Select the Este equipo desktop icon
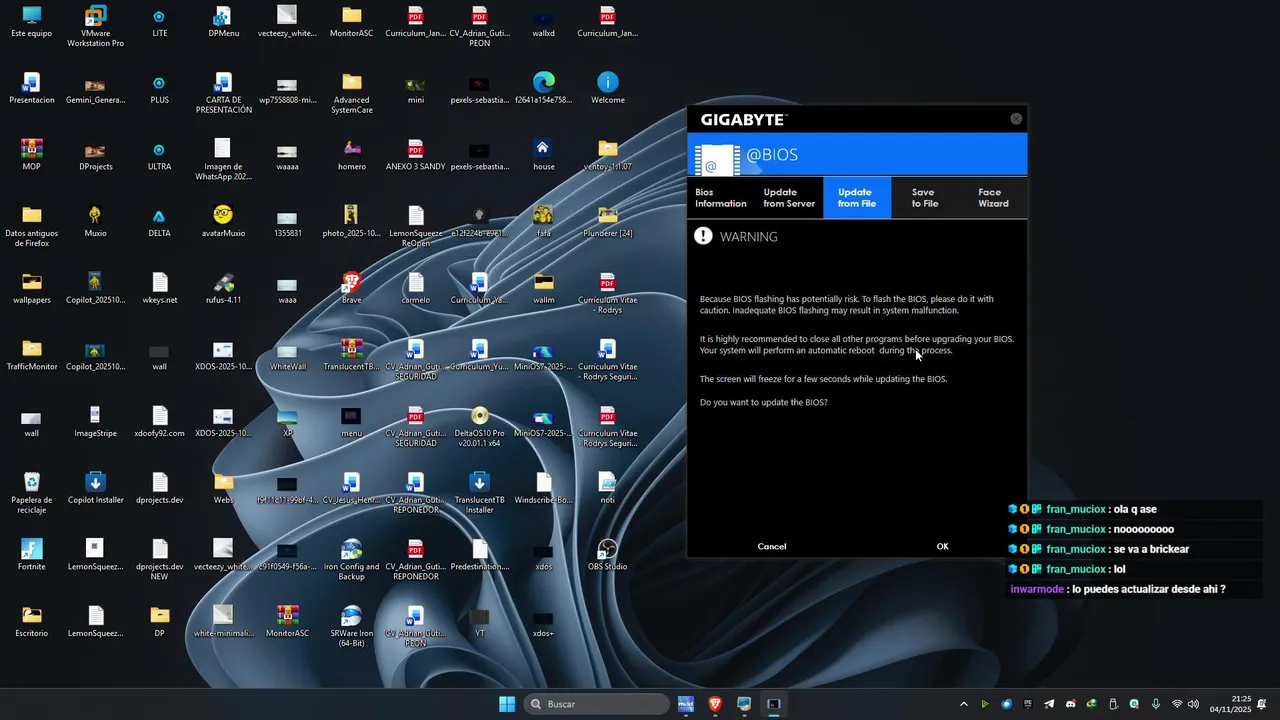 coord(32,22)
